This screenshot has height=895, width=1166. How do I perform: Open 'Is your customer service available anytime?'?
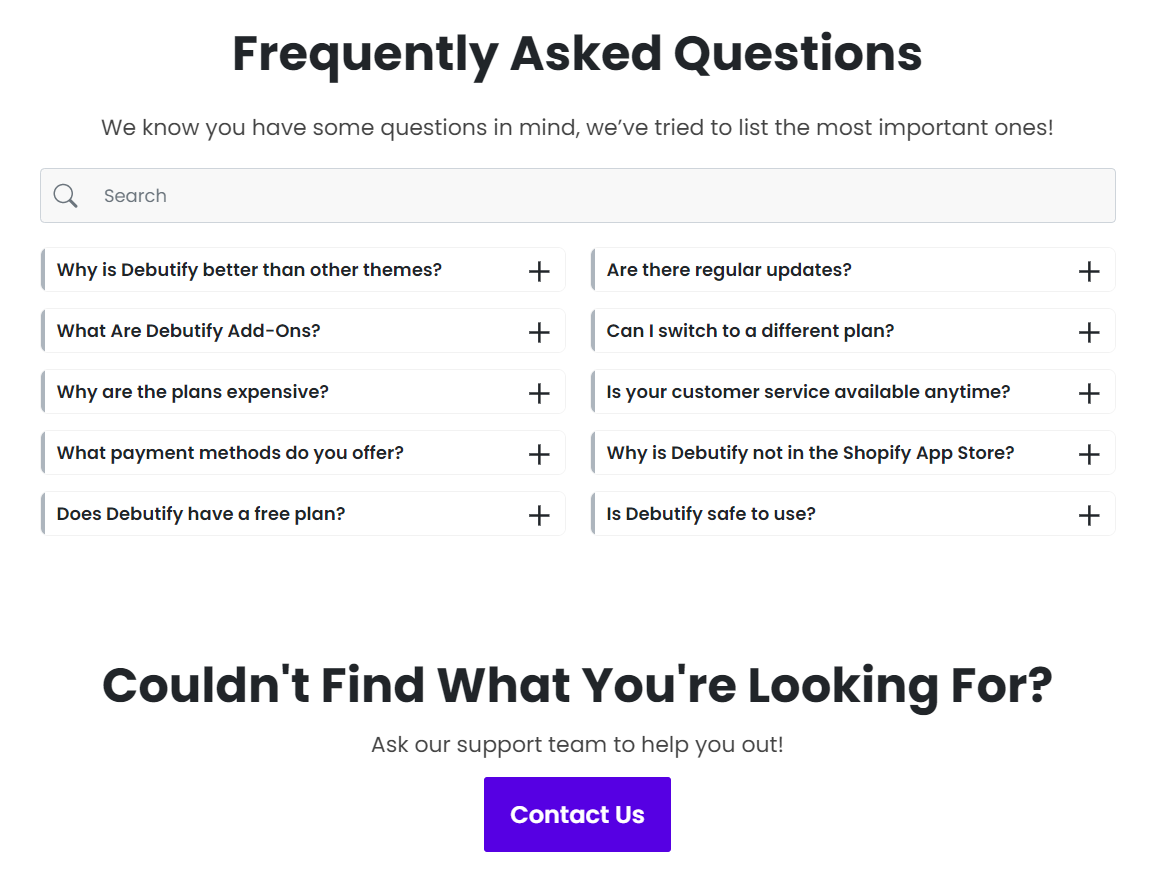(x=808, y=392)
